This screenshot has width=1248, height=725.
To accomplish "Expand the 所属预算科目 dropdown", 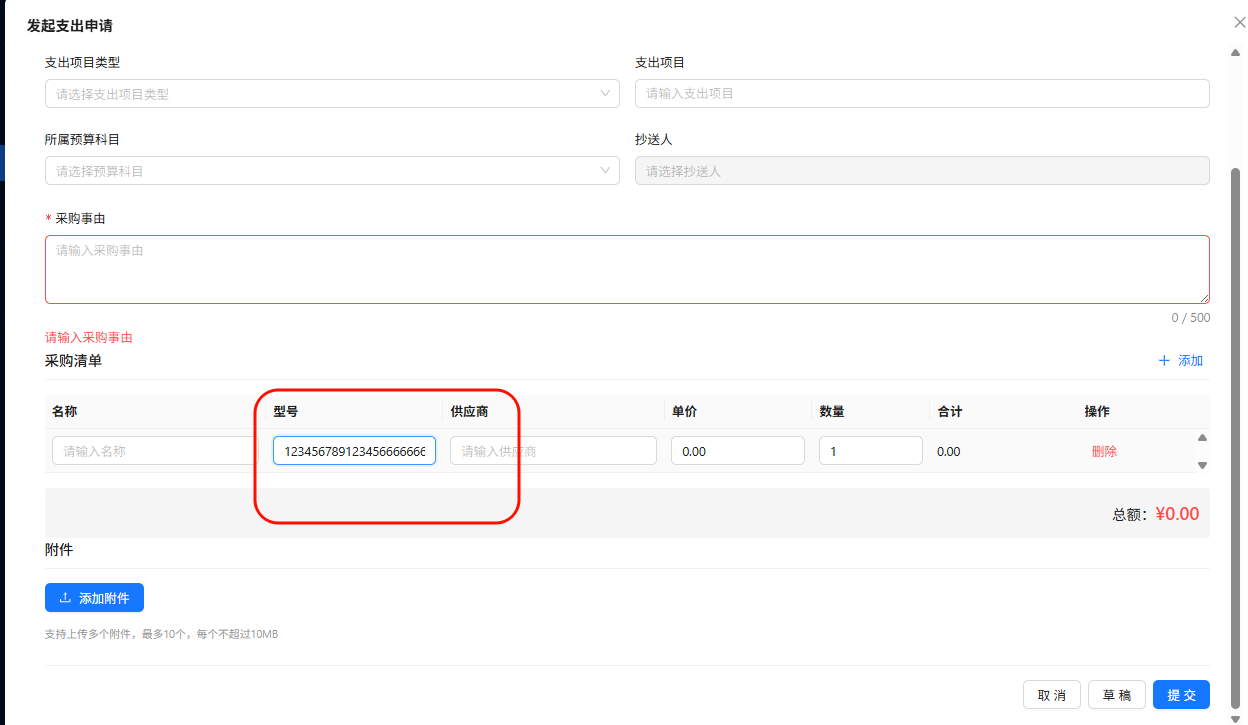I will point(332,171).
